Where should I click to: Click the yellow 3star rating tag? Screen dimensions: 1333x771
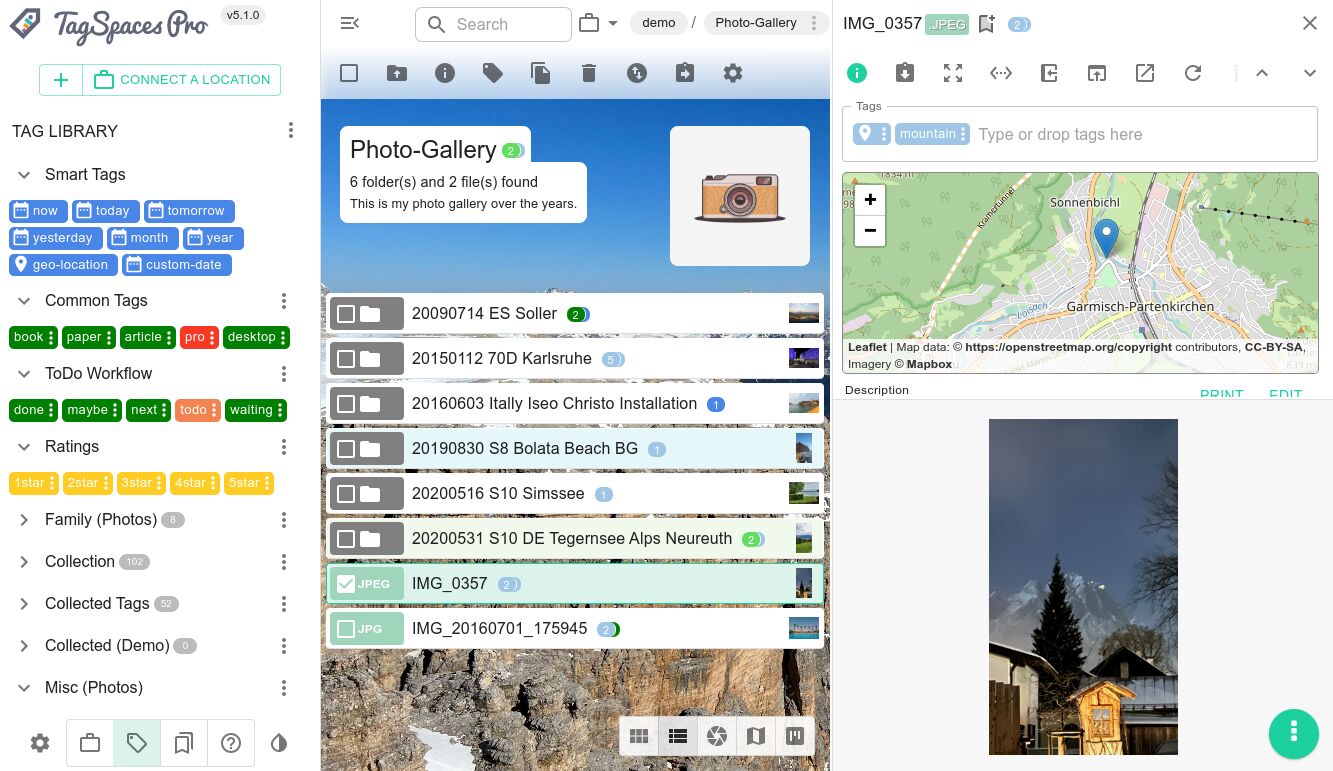click(142, 483)
